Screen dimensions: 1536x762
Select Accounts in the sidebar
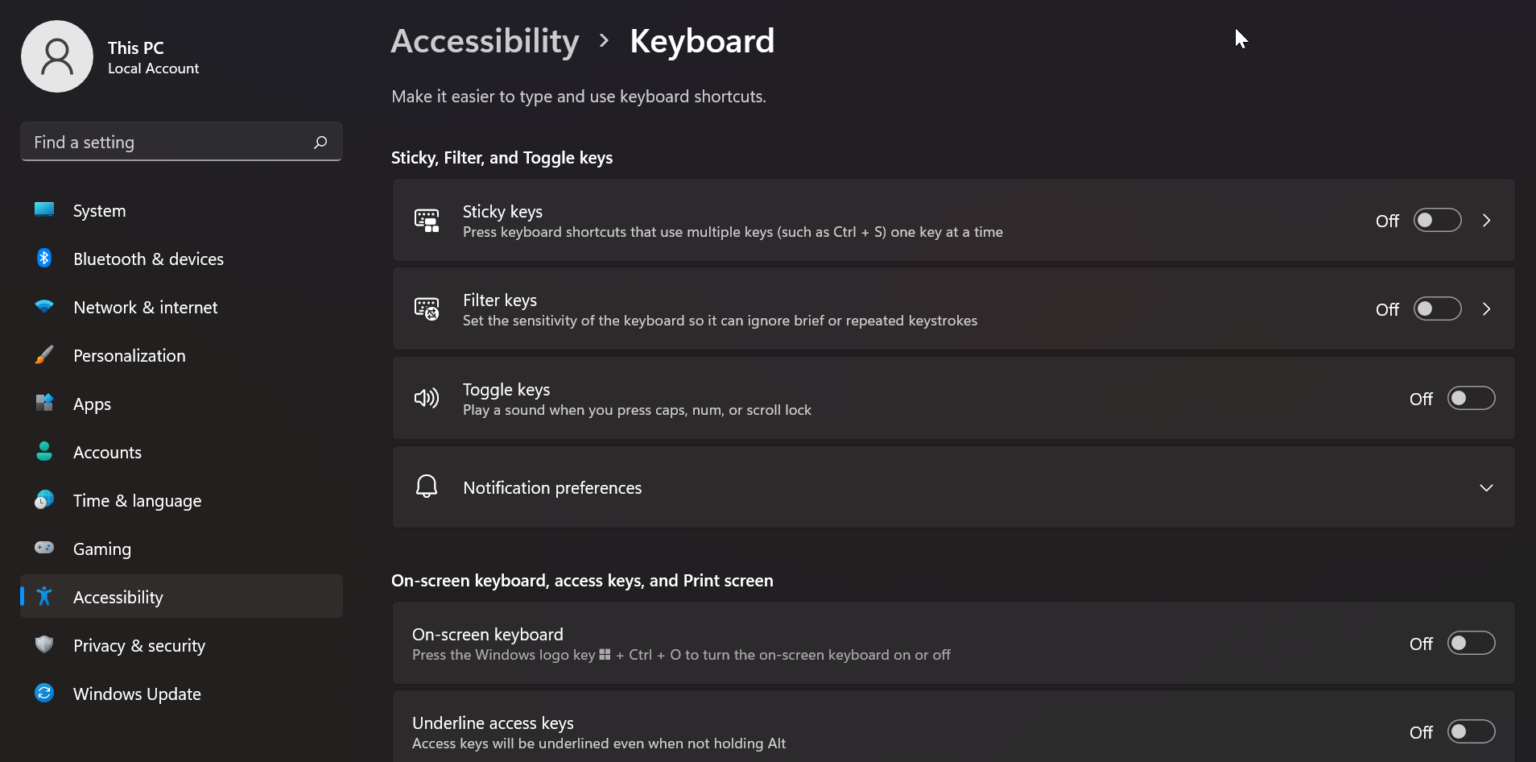pos(107,452)
